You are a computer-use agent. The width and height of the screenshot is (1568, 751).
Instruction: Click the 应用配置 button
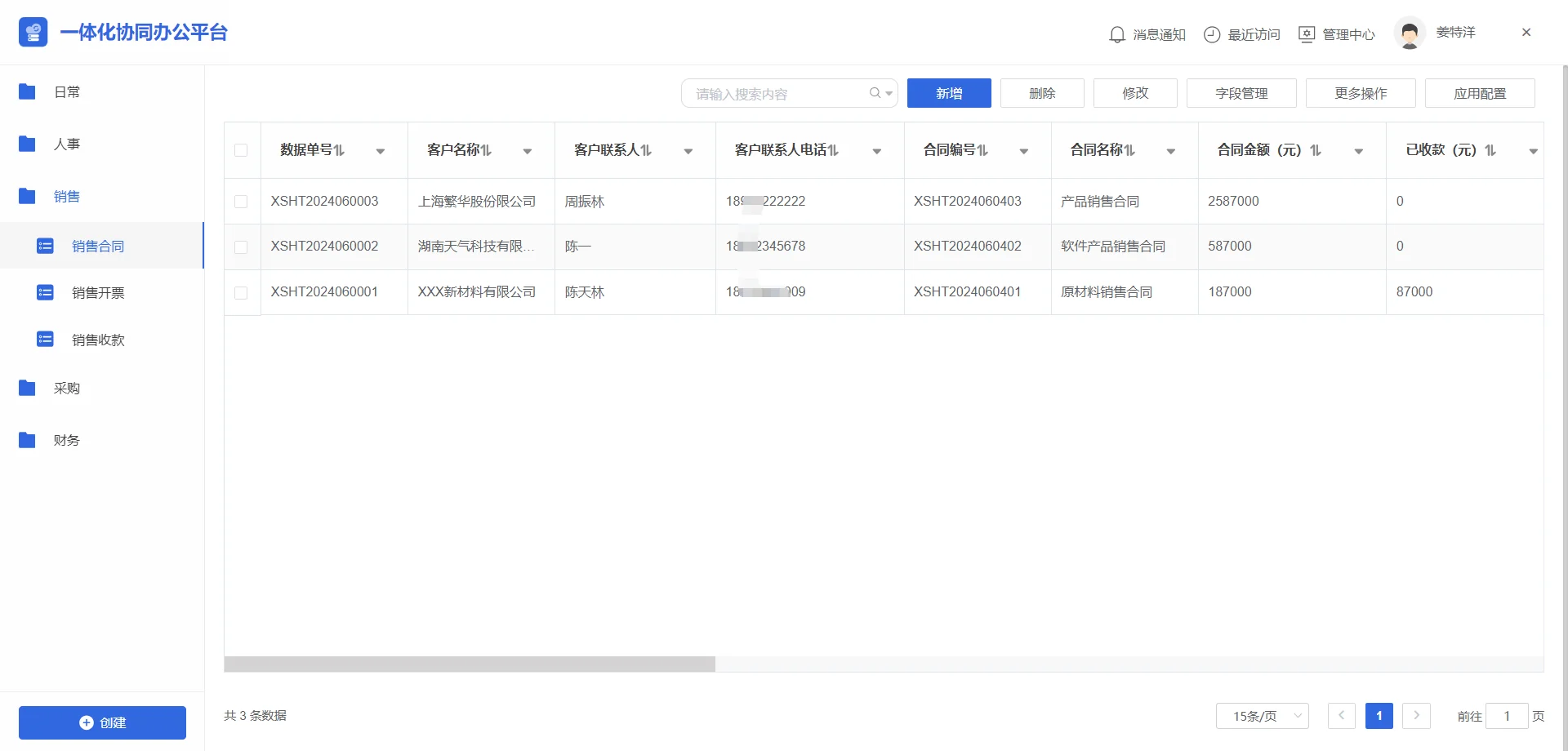pyautogui.click(x=1480, y=93)
